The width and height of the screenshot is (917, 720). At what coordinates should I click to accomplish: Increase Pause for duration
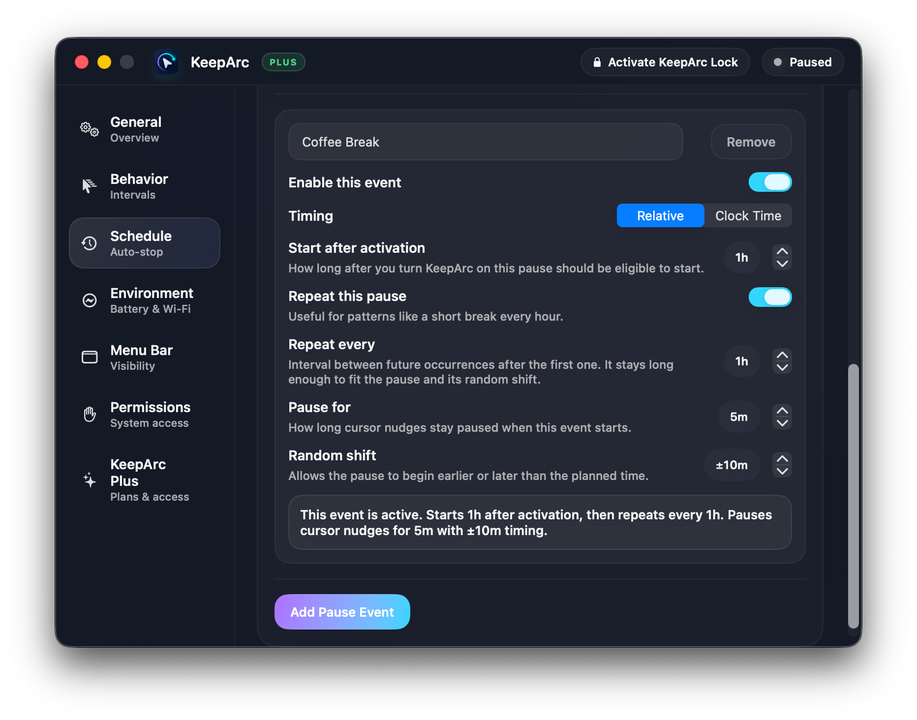(782, 411)
